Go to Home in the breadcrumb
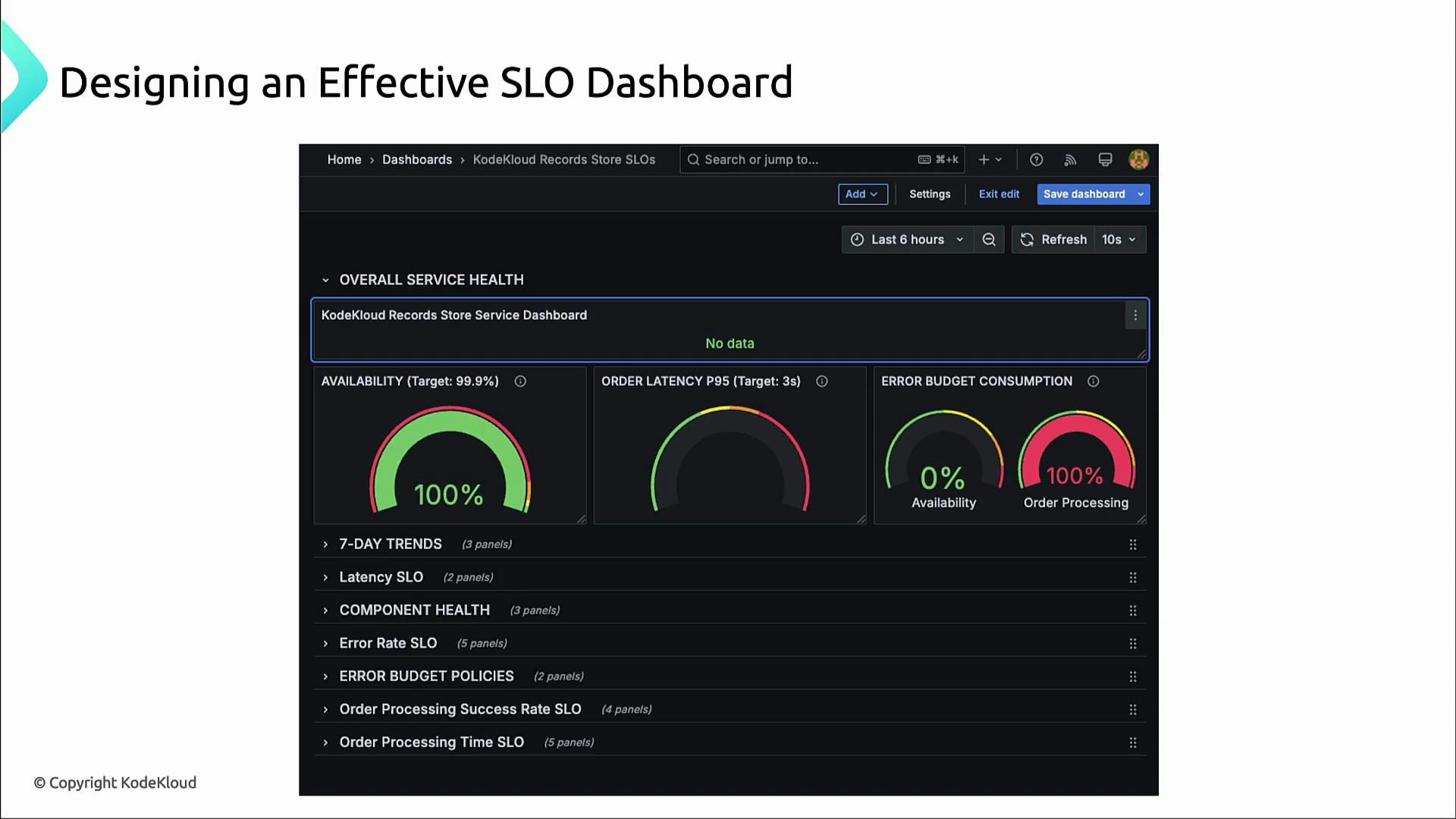 coord(344,159)
